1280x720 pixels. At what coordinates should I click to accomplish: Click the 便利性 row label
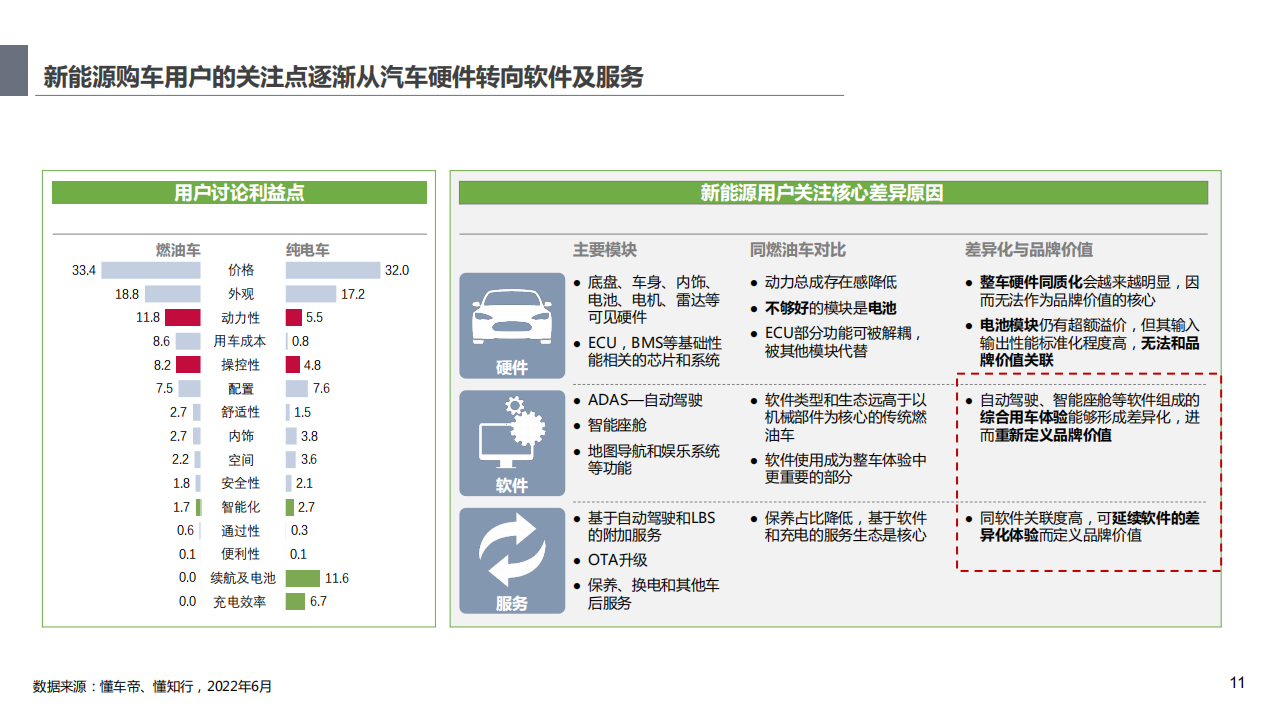(241, 554)
